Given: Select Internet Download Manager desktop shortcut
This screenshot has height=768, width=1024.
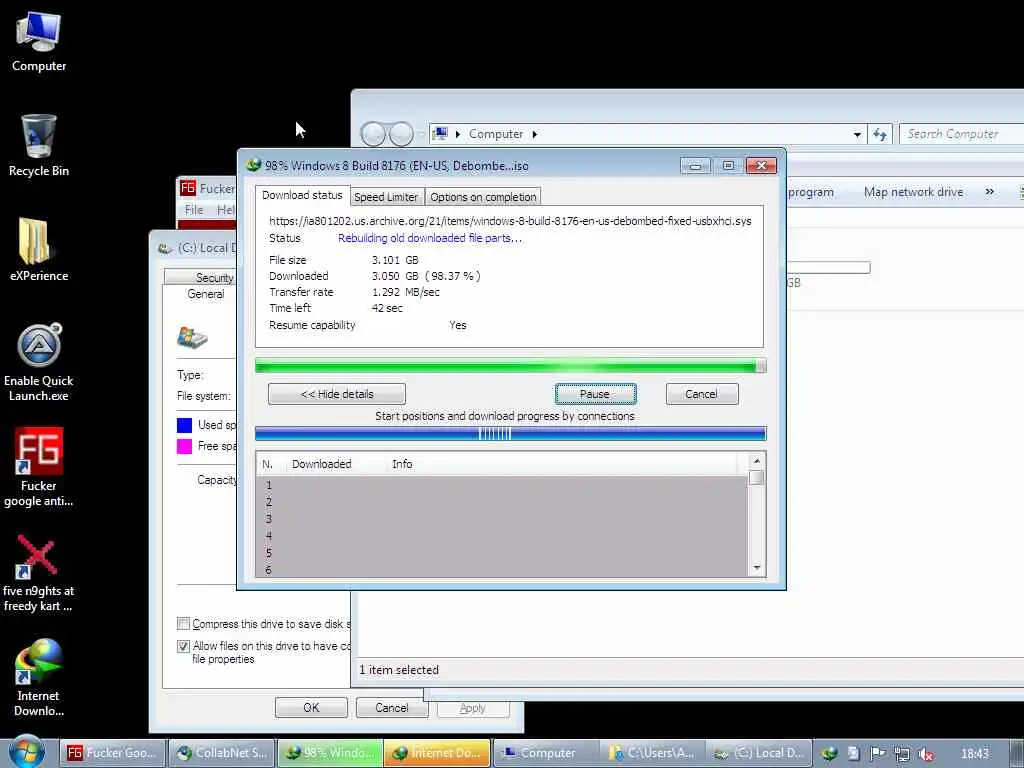Looking at the screenshot, I should point(39,678).
